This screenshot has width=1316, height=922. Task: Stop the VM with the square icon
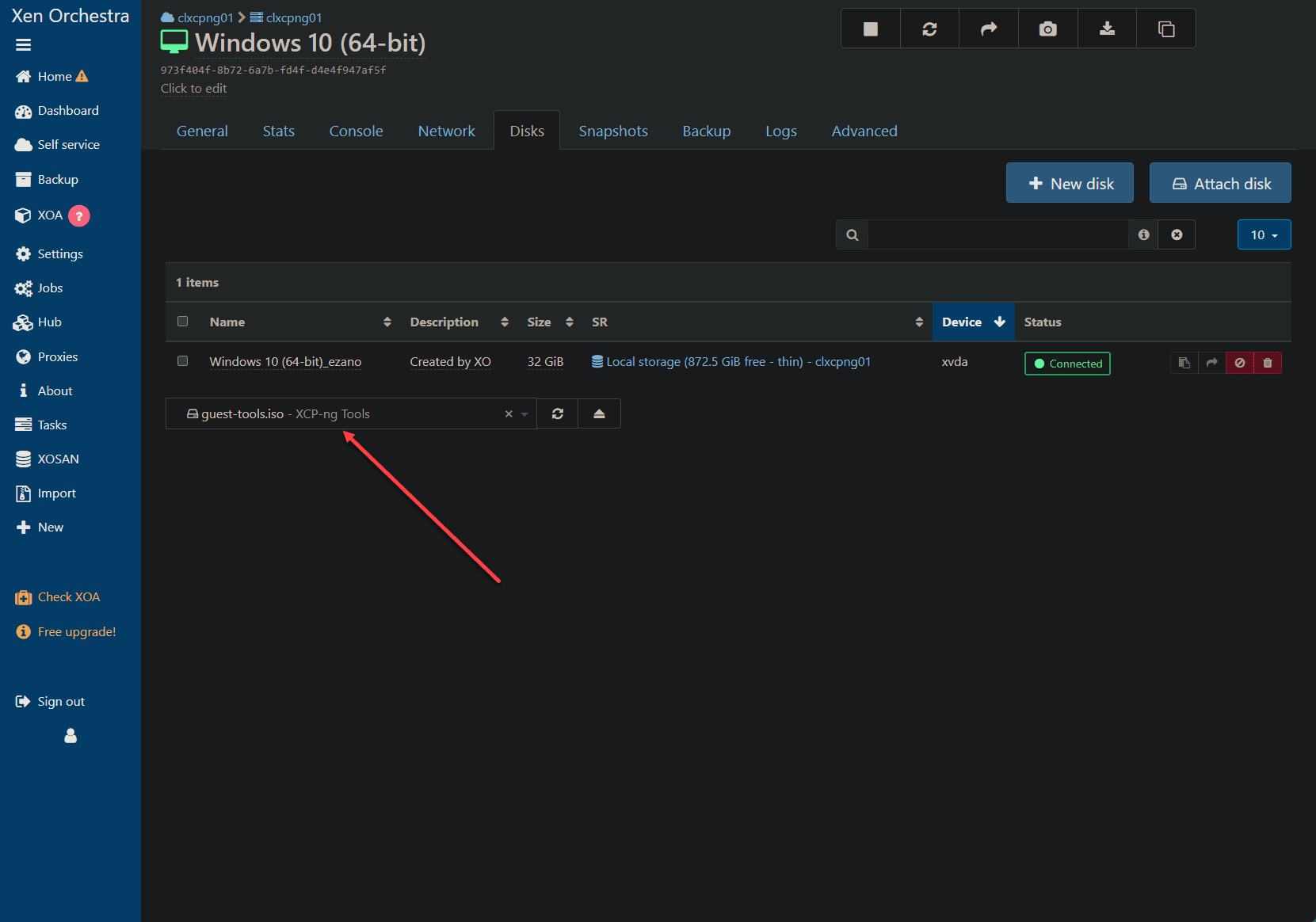(x=871, y=29)
